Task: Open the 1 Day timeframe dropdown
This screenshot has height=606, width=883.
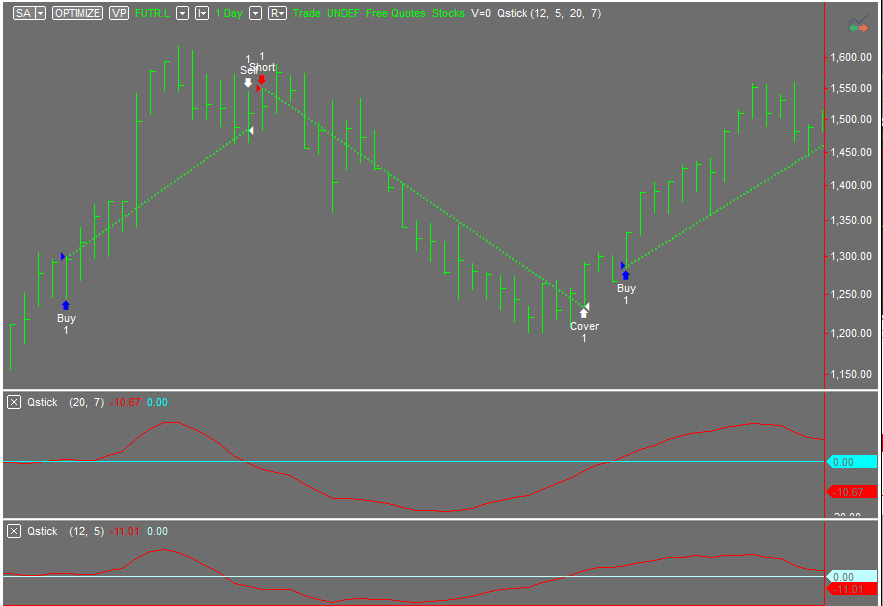Action: [256, 13]
